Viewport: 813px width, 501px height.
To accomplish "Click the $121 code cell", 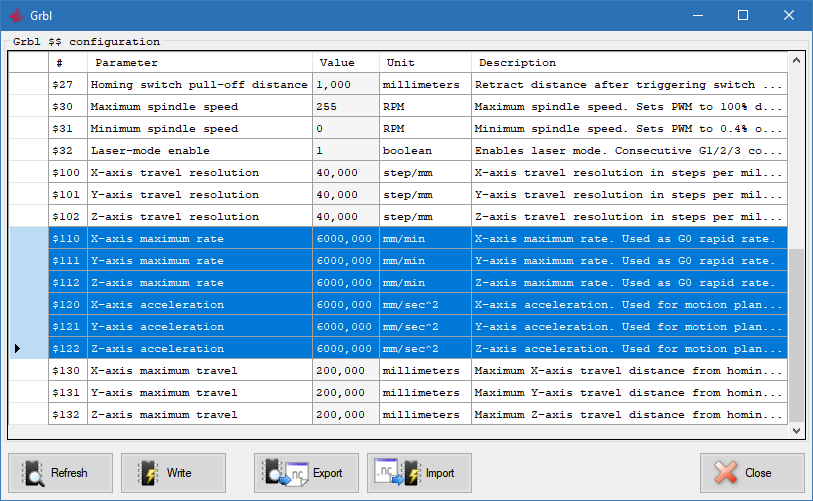I will [68, 326].
